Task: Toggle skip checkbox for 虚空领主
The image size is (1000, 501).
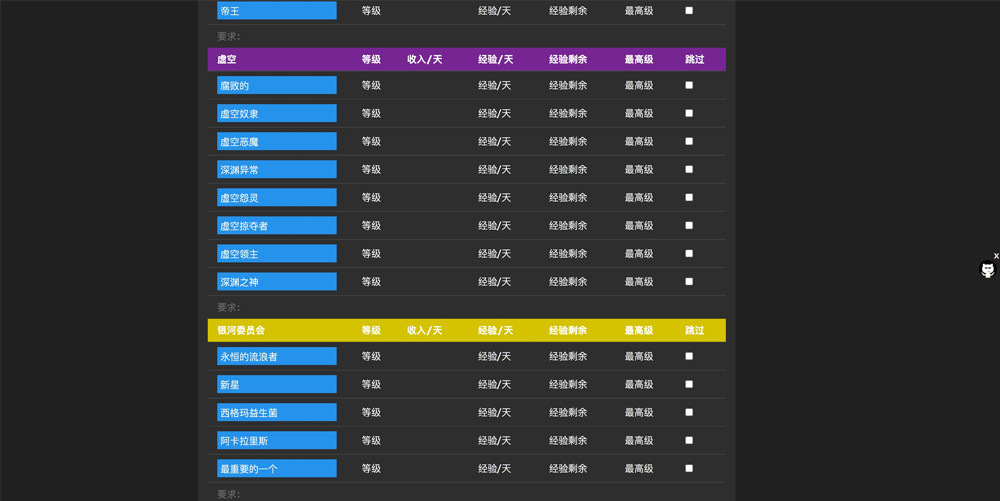Action: point(689,253)
